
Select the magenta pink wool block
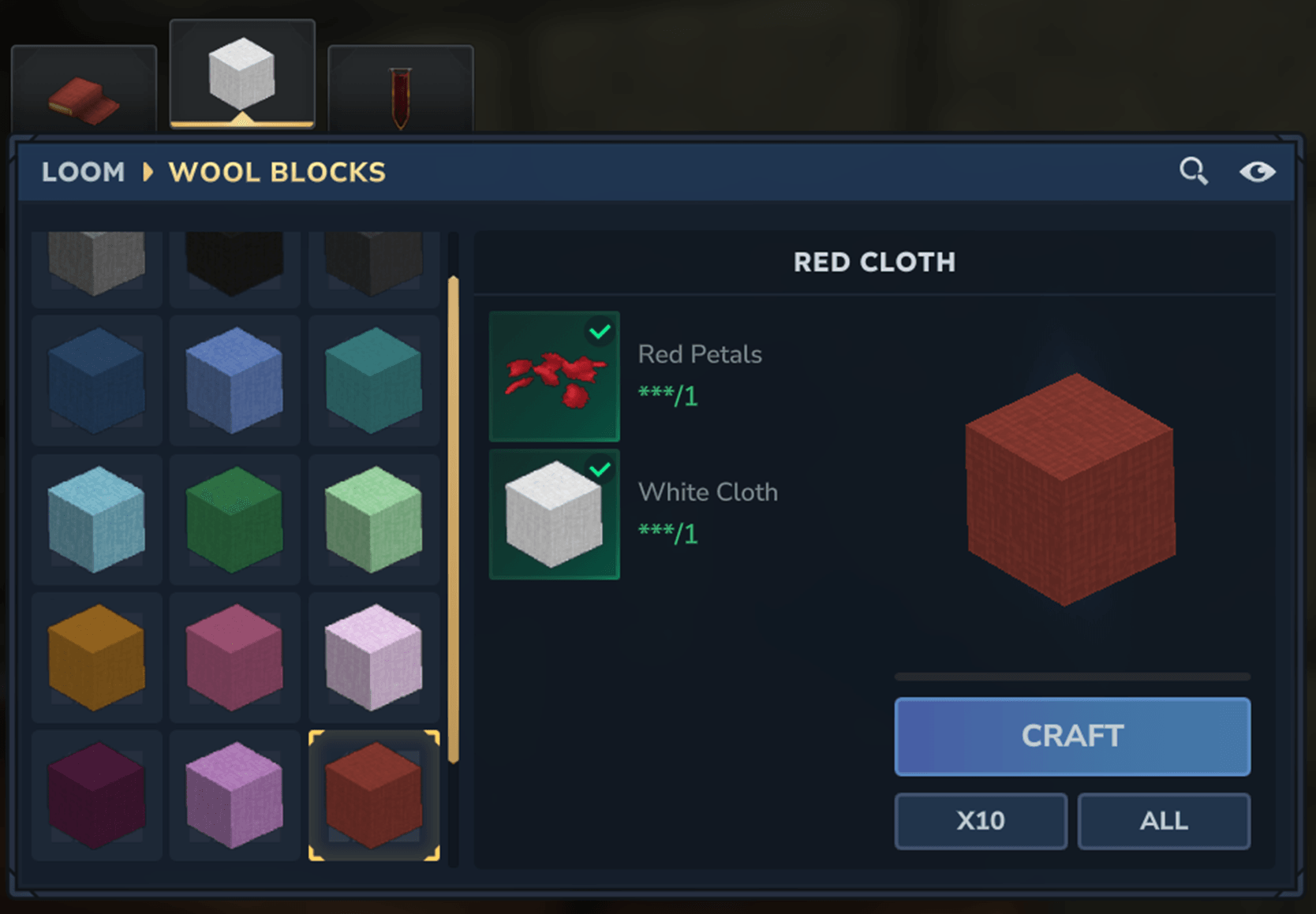coord(235,657)
